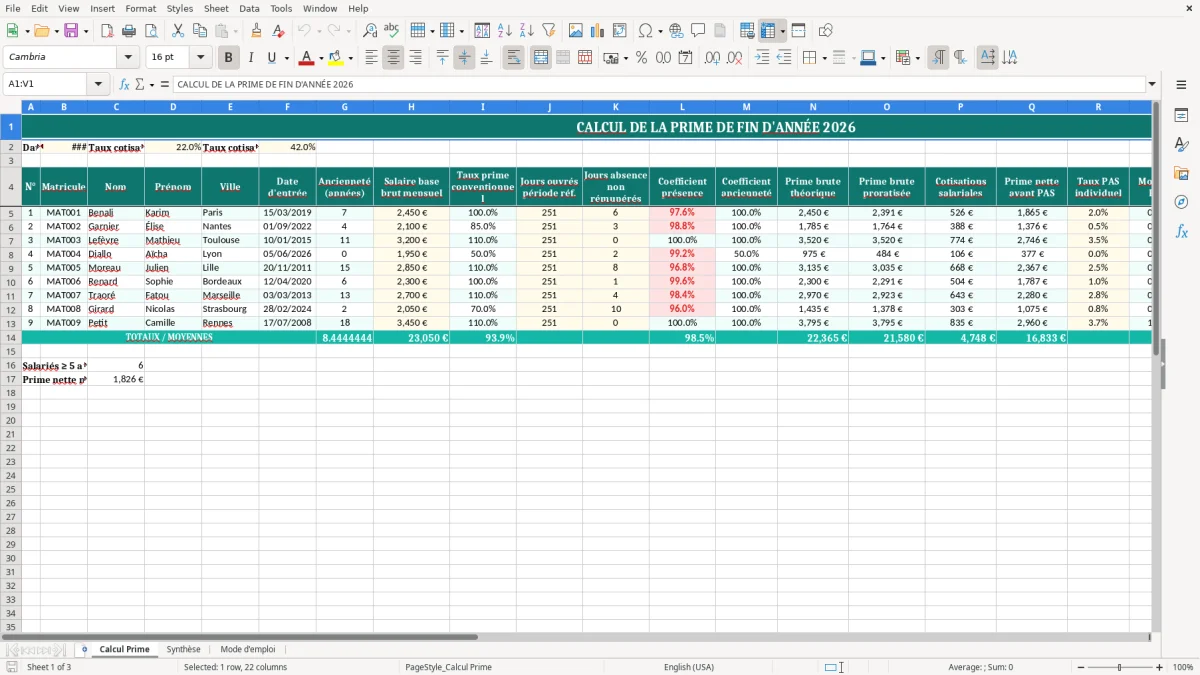Click Sort Descending icon
1200x675 pixels.
point(527,31)
